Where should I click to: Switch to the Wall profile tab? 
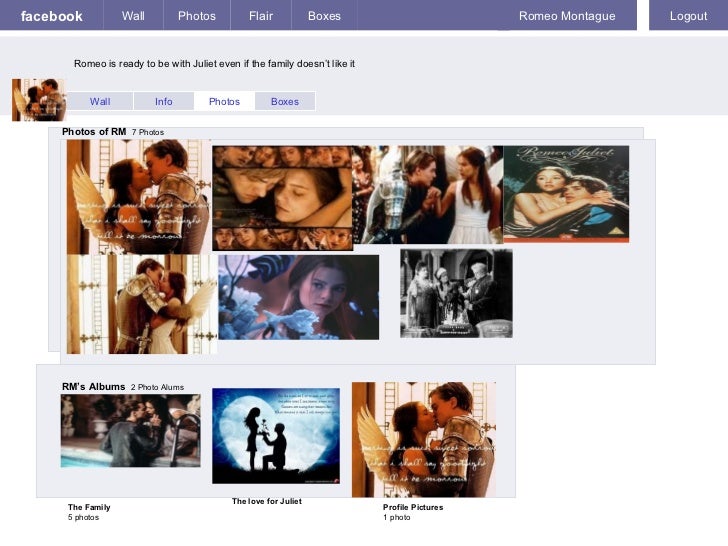(x=100, y=101)
